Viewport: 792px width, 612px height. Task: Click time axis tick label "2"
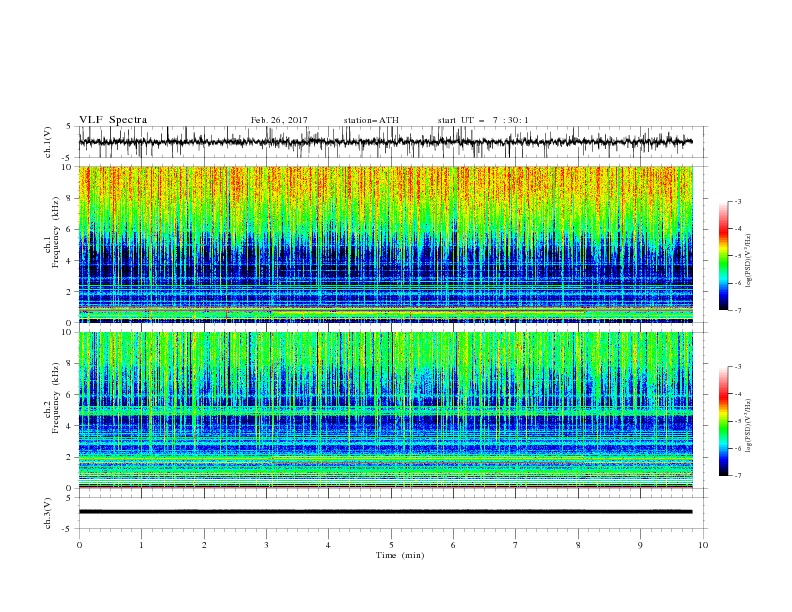pos(204,545)
